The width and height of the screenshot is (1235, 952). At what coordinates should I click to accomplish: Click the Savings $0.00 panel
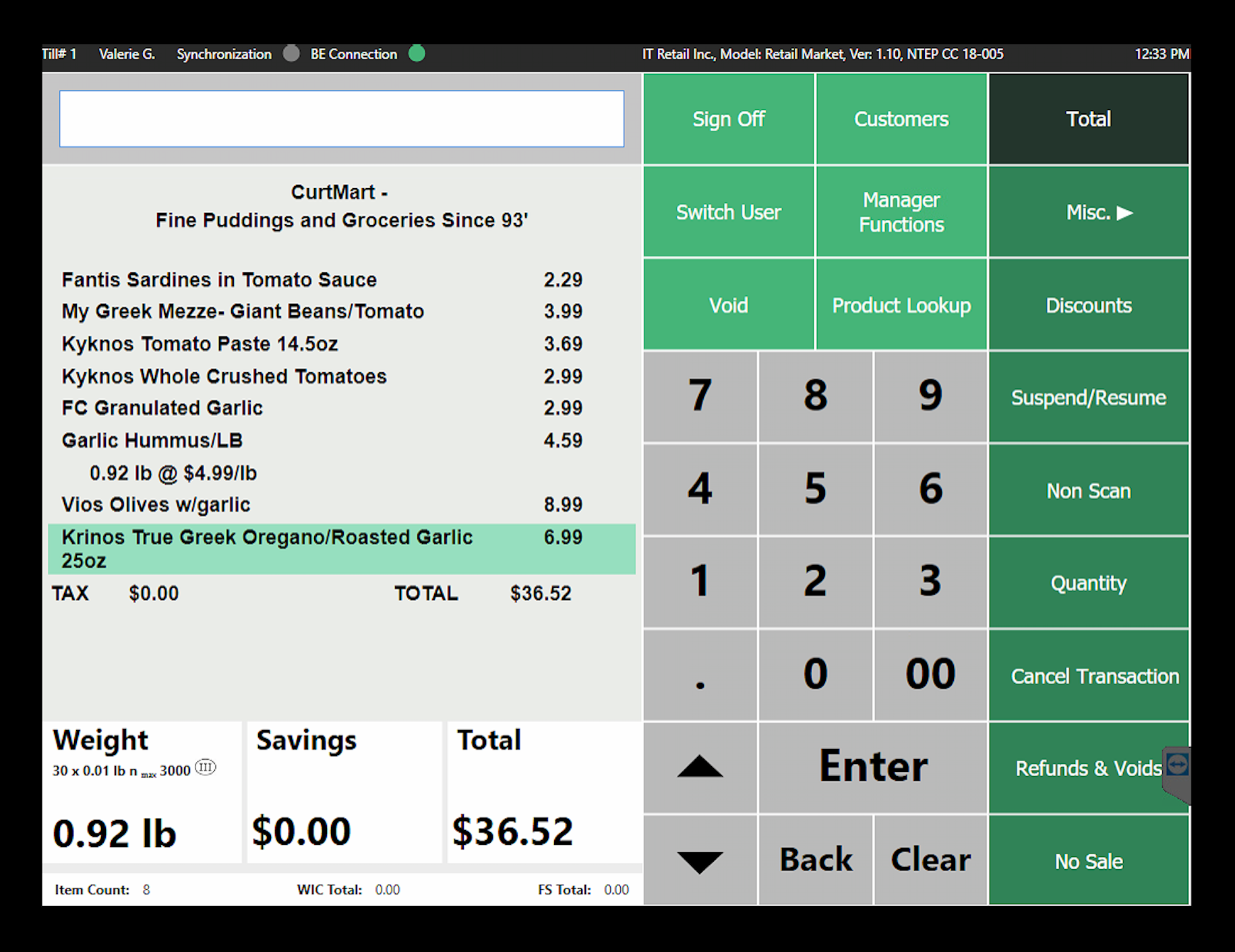pyautogui.click(x=344, y=792)
